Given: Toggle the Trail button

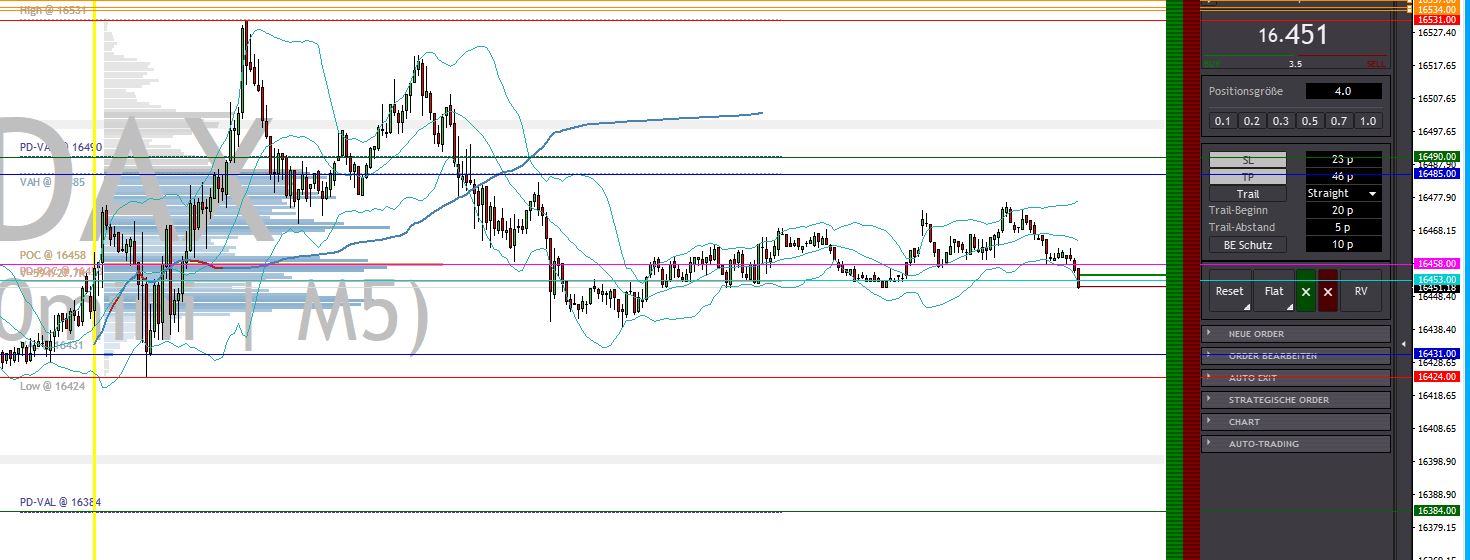Looking at the screenshot, I should click(x=1247, y=194).
